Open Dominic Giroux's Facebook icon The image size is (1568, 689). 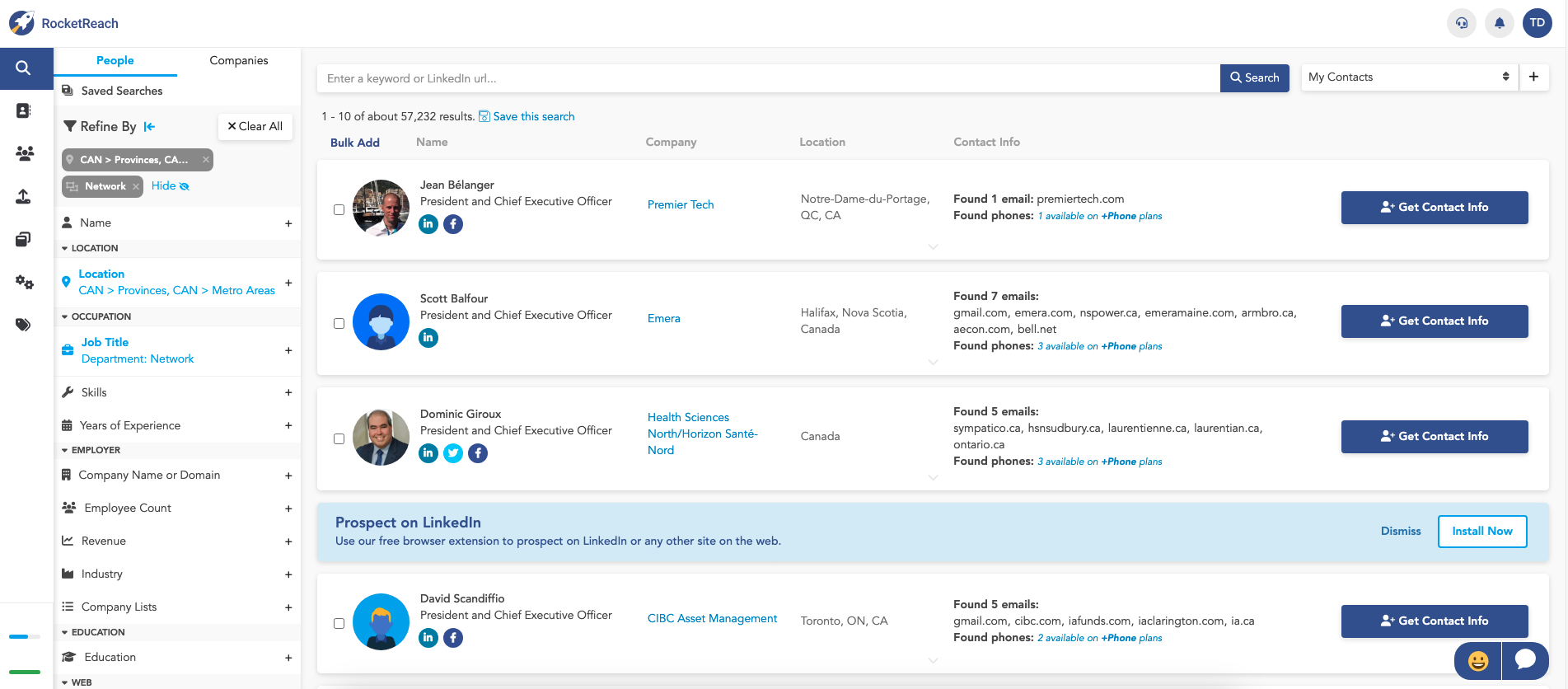478,453
